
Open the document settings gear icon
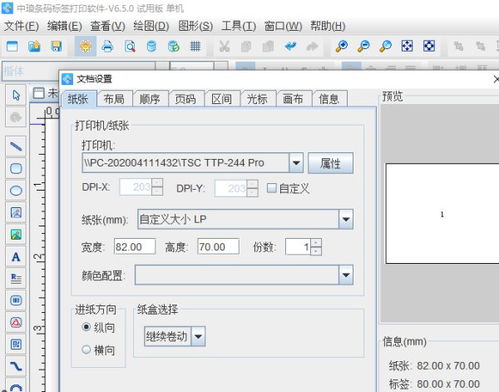pos(85,46)
